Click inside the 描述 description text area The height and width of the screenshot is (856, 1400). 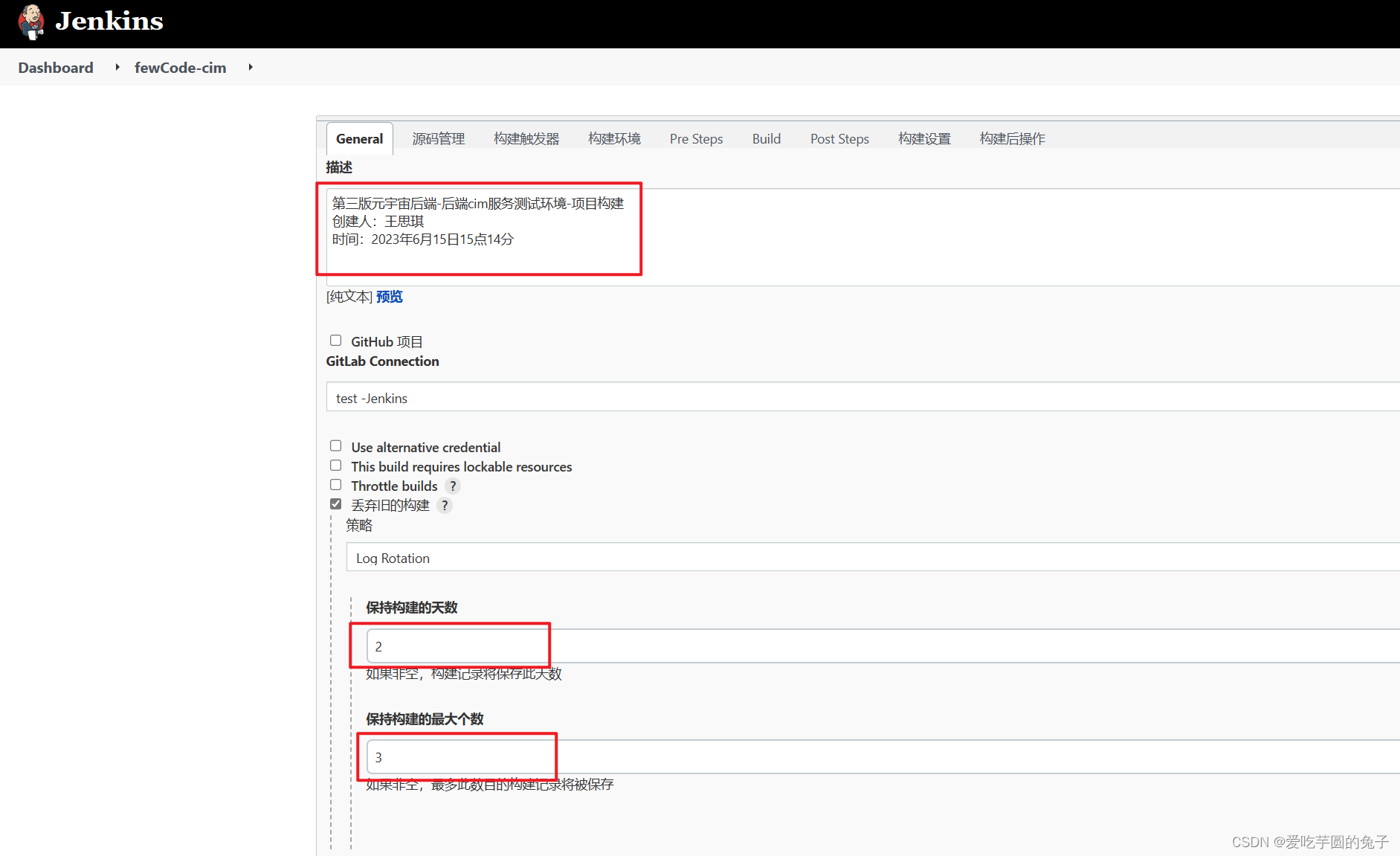[x=862, y=236]
